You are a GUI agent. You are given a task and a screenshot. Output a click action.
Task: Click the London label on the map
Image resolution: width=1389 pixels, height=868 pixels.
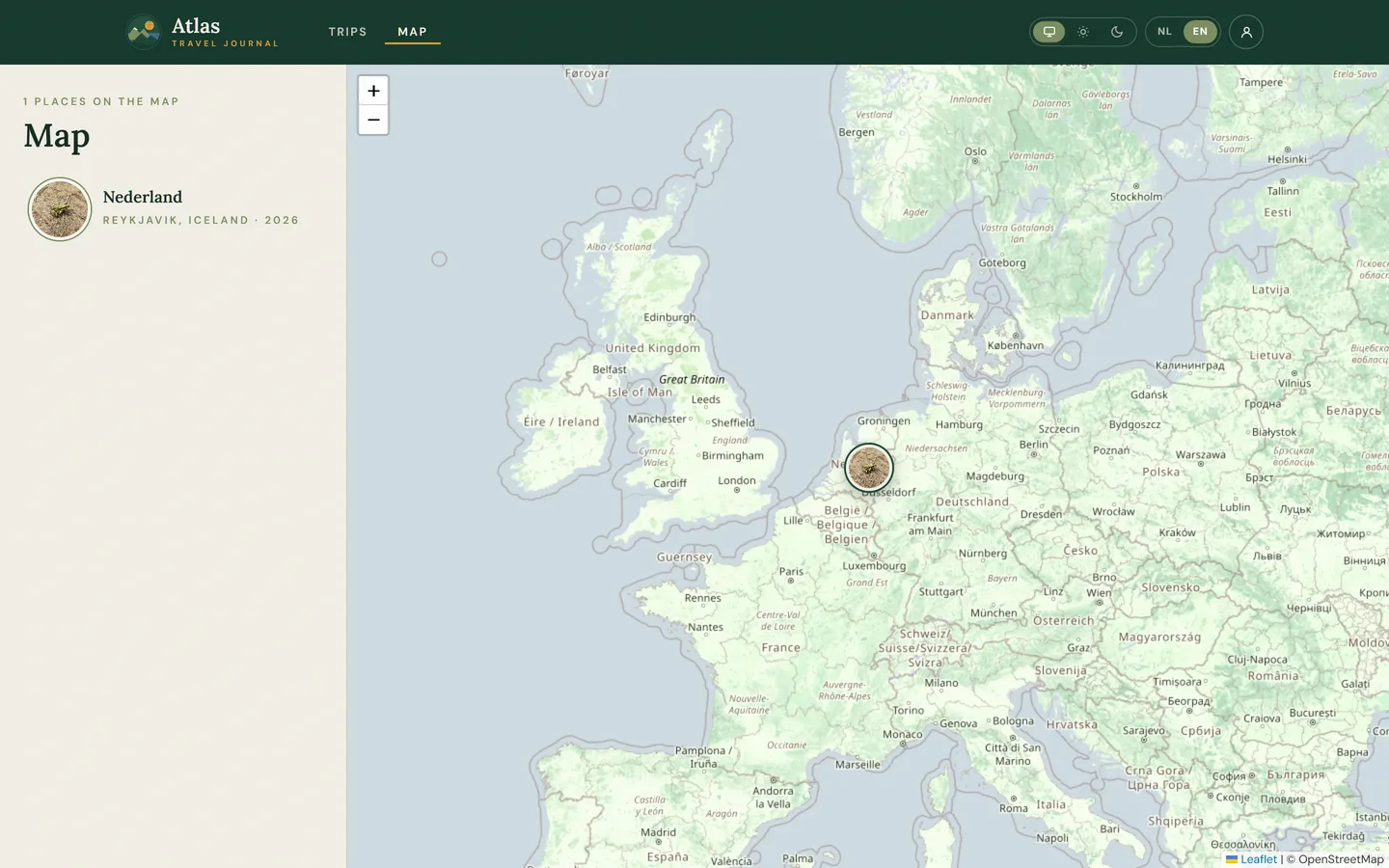pyautogui.click(x=737, y=480)
